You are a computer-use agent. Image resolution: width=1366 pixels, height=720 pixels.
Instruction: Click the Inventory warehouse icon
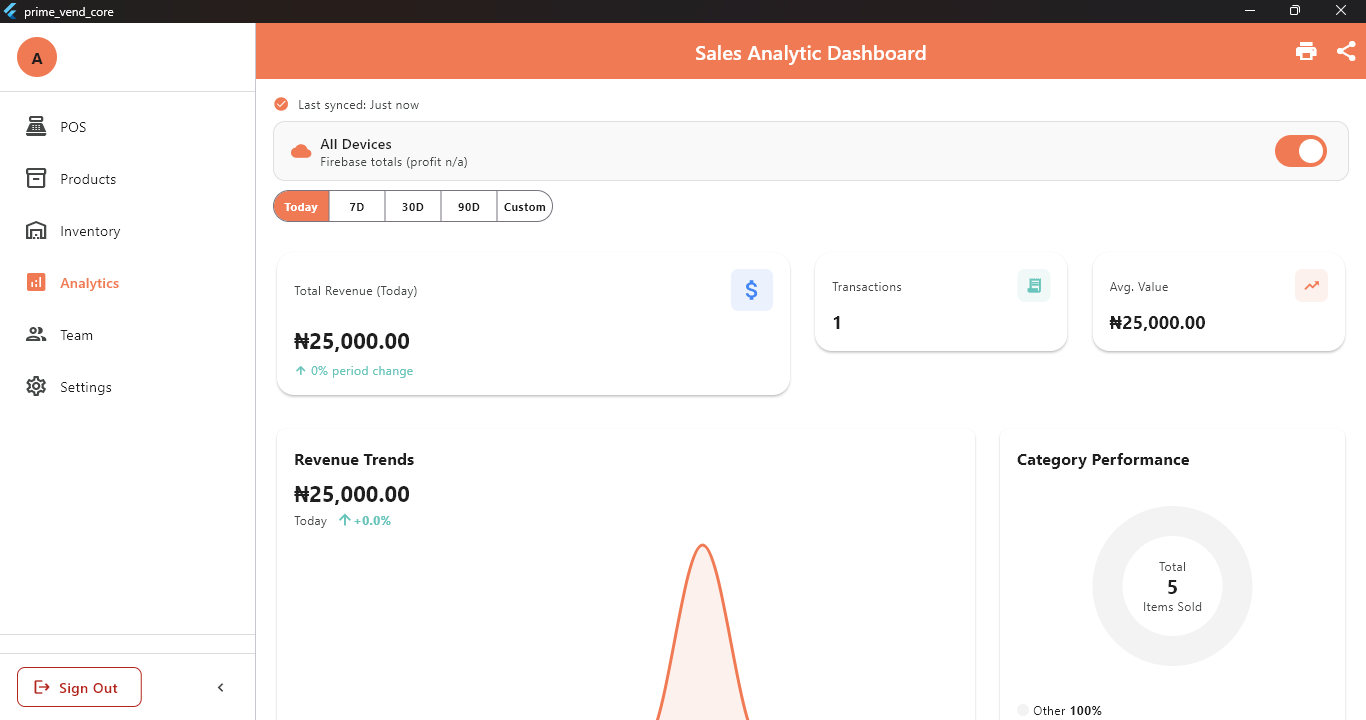click(36, 231)
